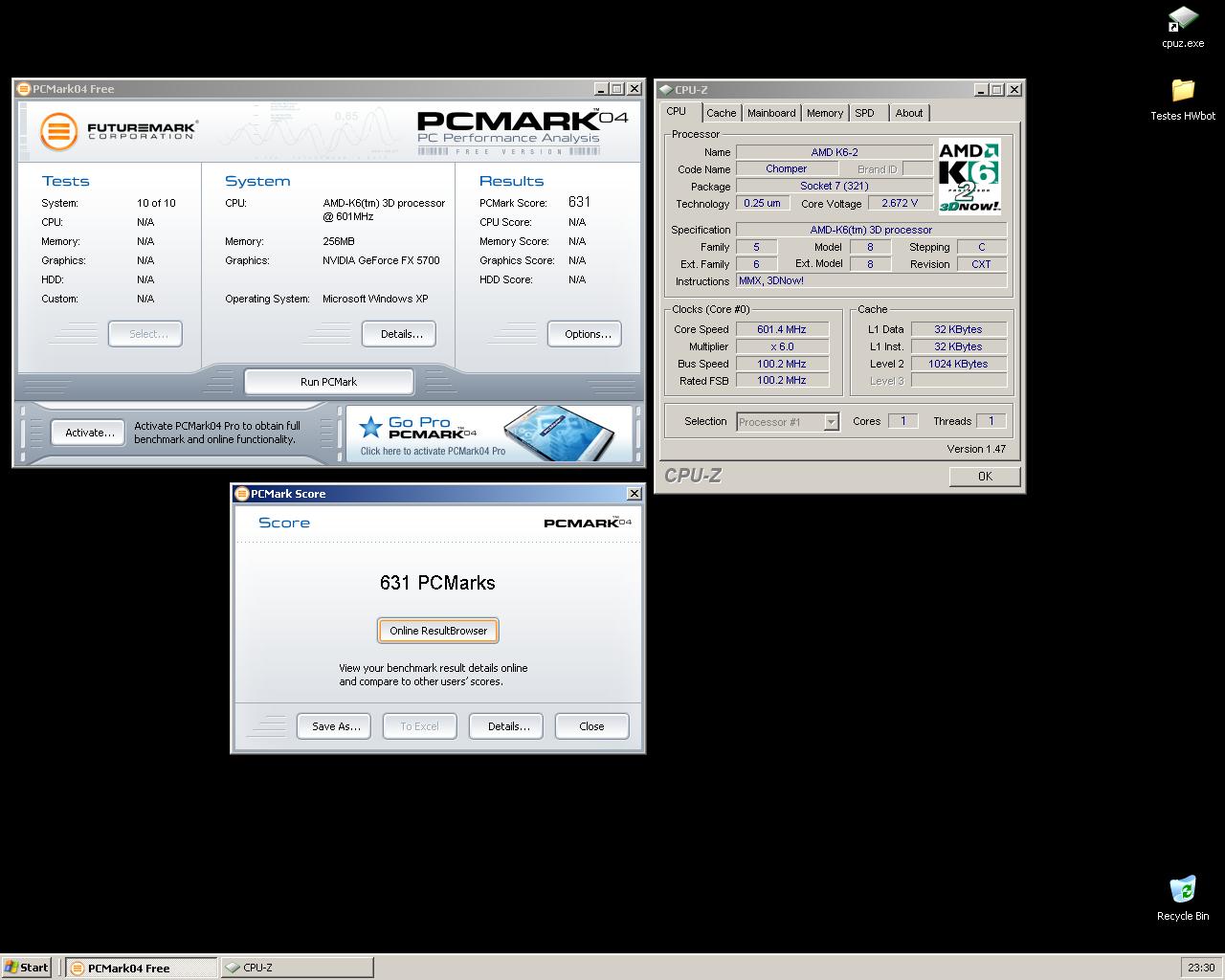Click the Run PCMark button

pyautogui.click(x=328, y=382)
